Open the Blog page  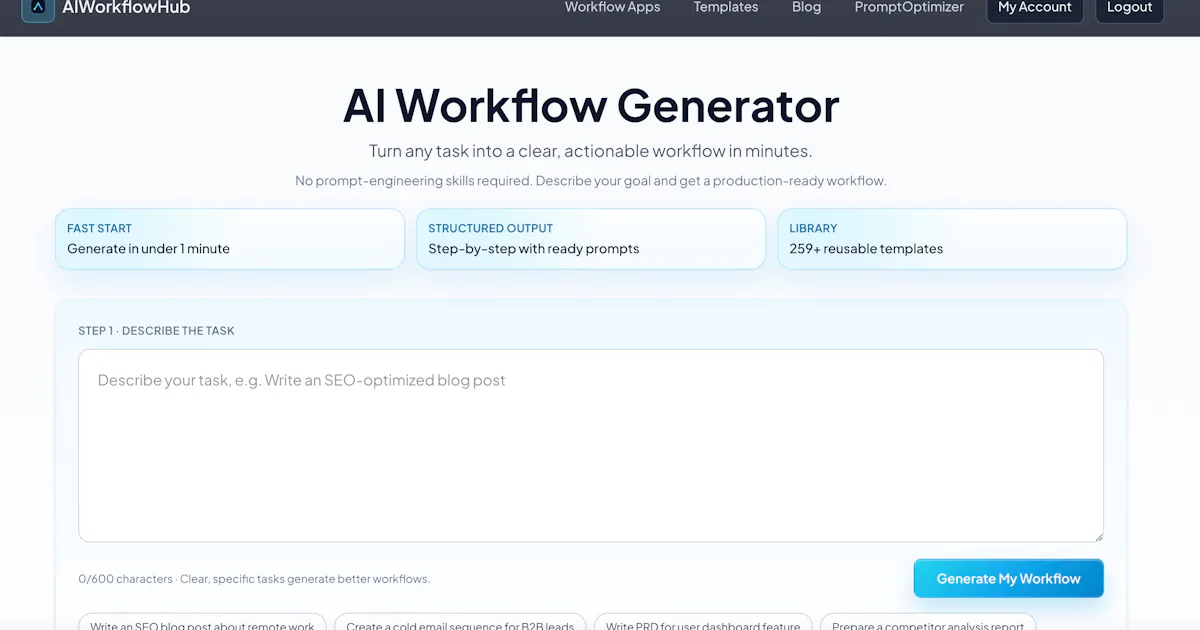tap(806, 7)
